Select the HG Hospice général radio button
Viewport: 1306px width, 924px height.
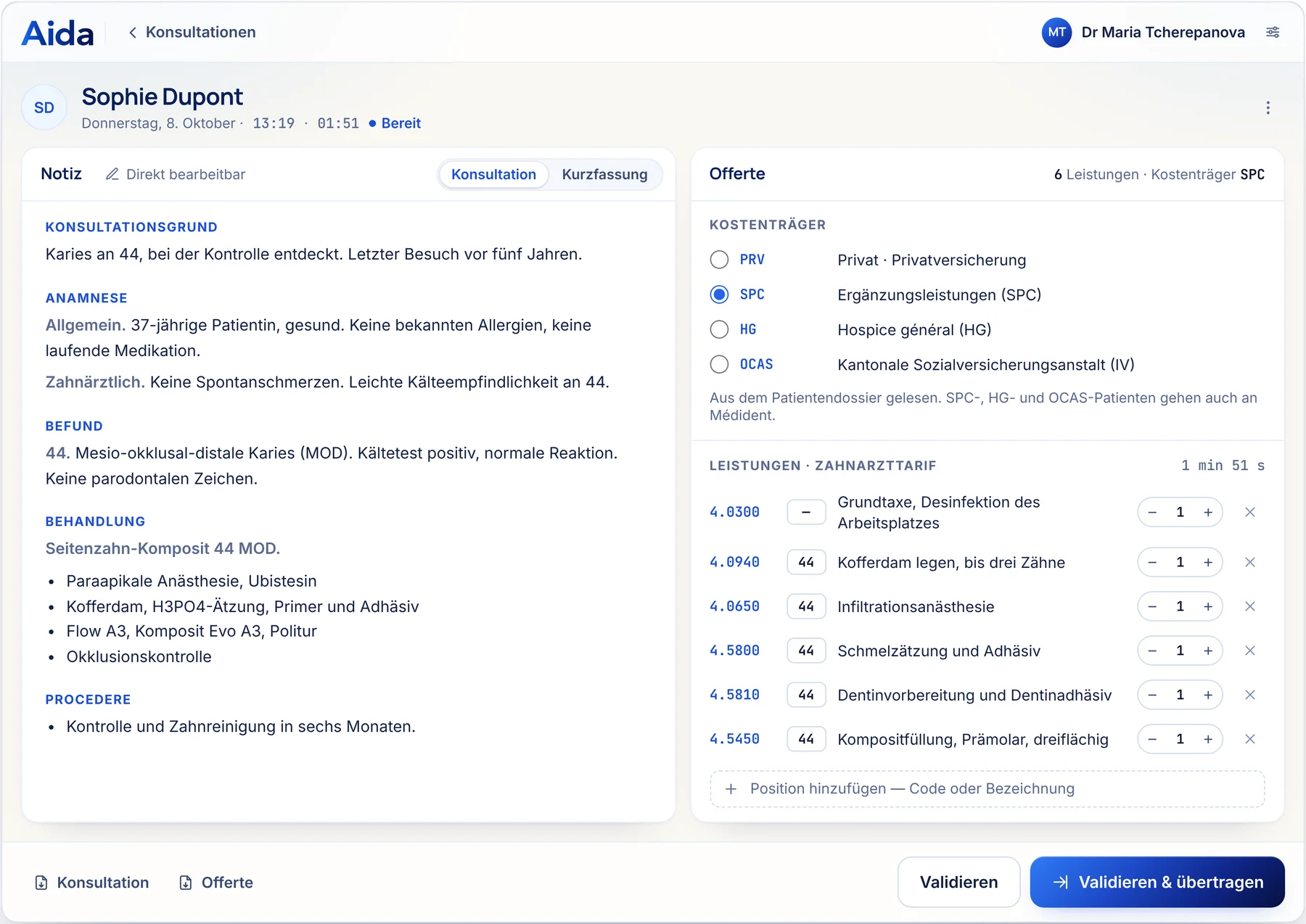pos(719,329)
